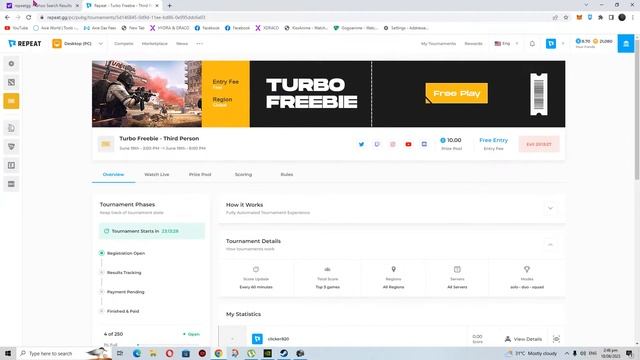Open the HYDRA & DRACO bookmark

point(169,28)
